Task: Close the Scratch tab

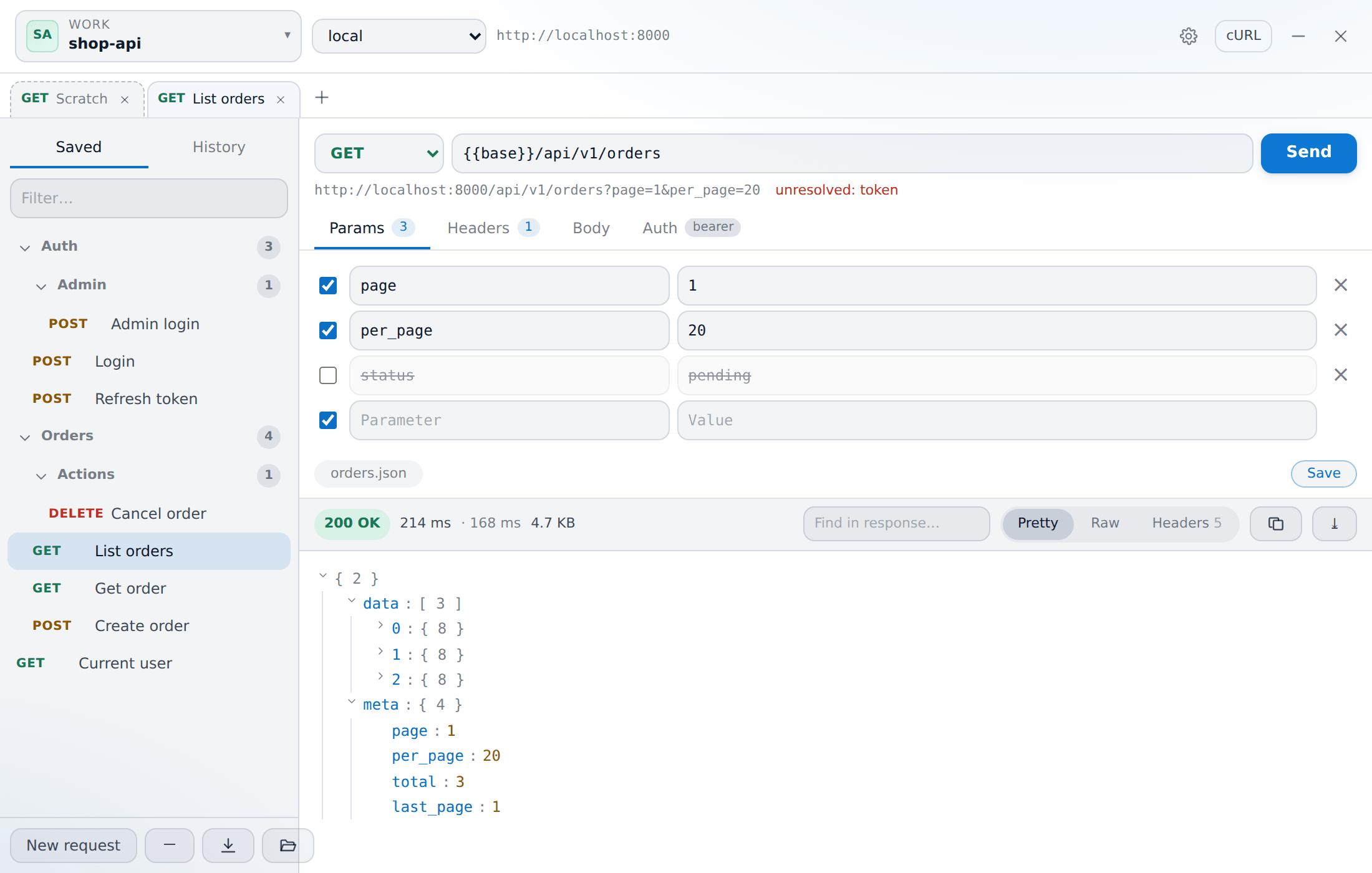Action: click(x=125, y=99)
